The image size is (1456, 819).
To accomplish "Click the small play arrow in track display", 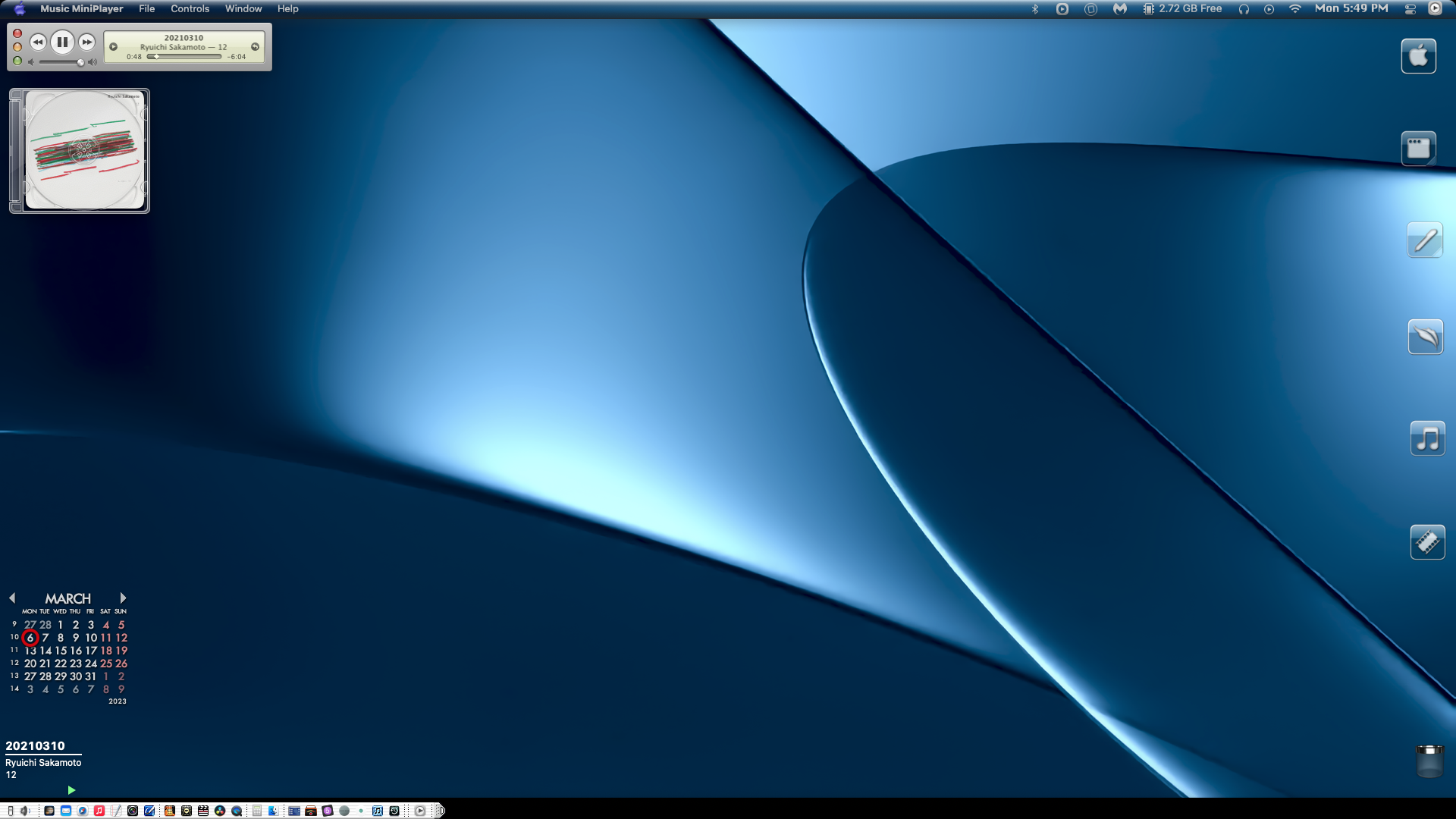I will point(114,47).
